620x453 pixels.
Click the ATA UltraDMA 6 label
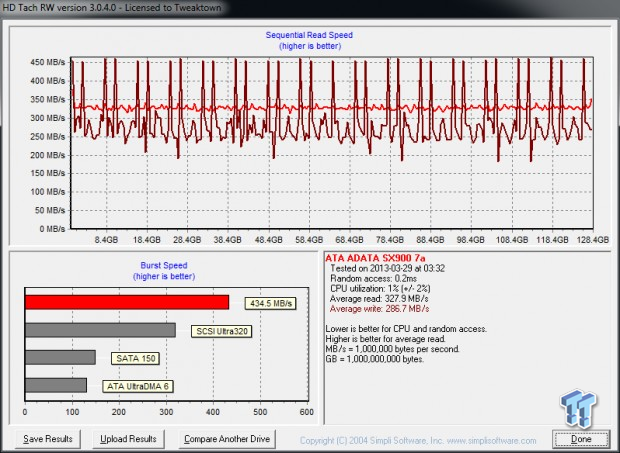tap(138, 386)
